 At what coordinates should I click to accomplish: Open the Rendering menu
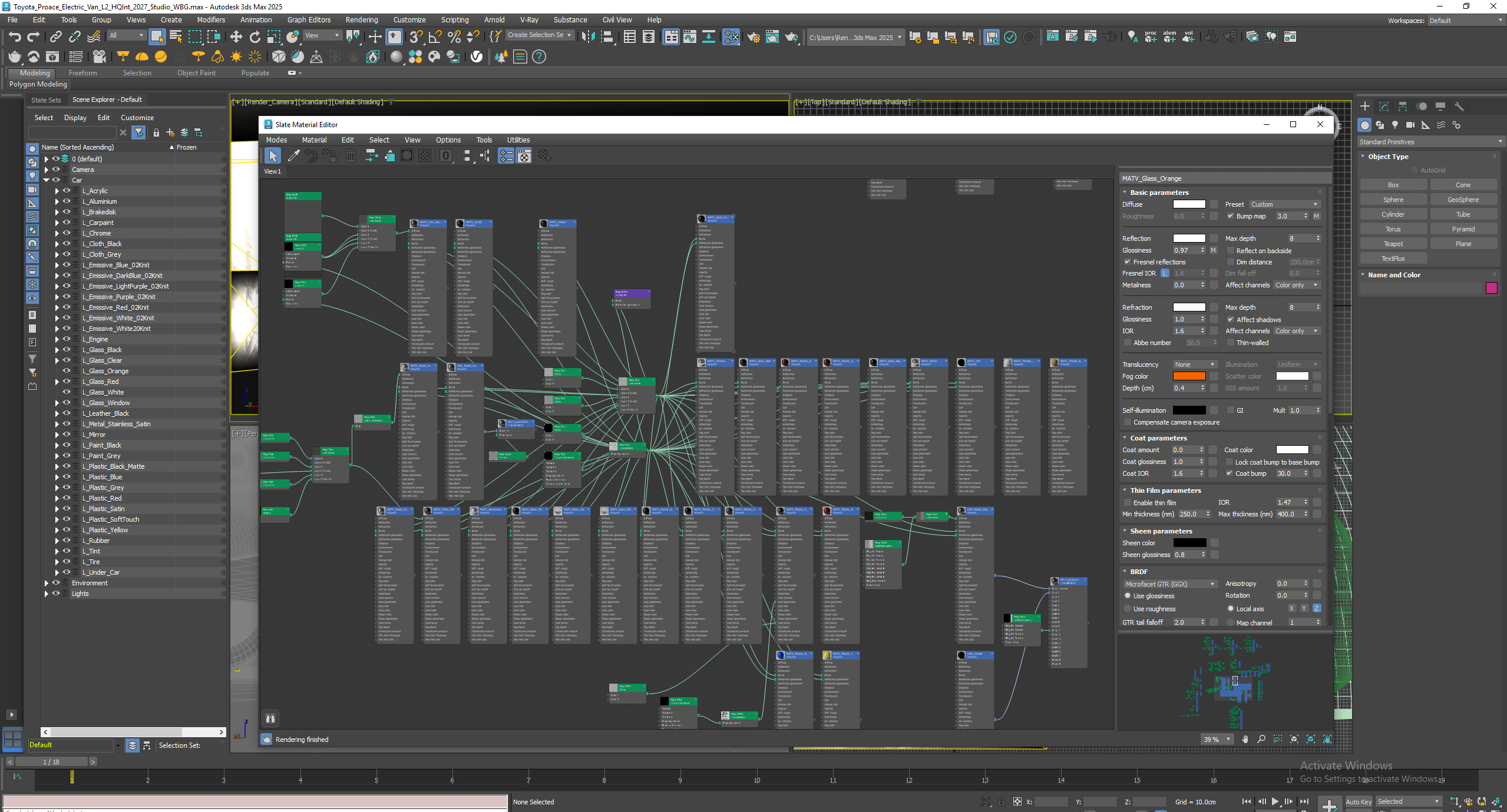361,20
